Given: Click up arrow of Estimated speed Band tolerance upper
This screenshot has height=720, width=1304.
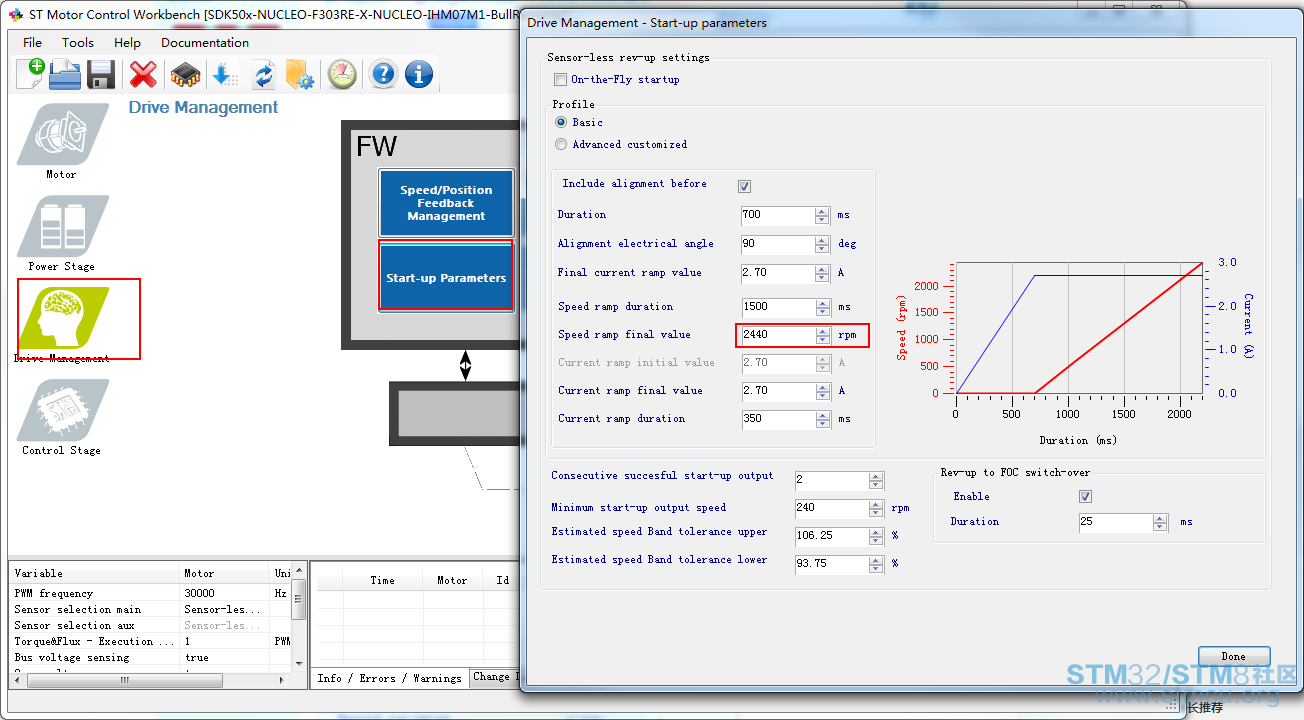Looking at the screenshot, I should click(876, 532).
